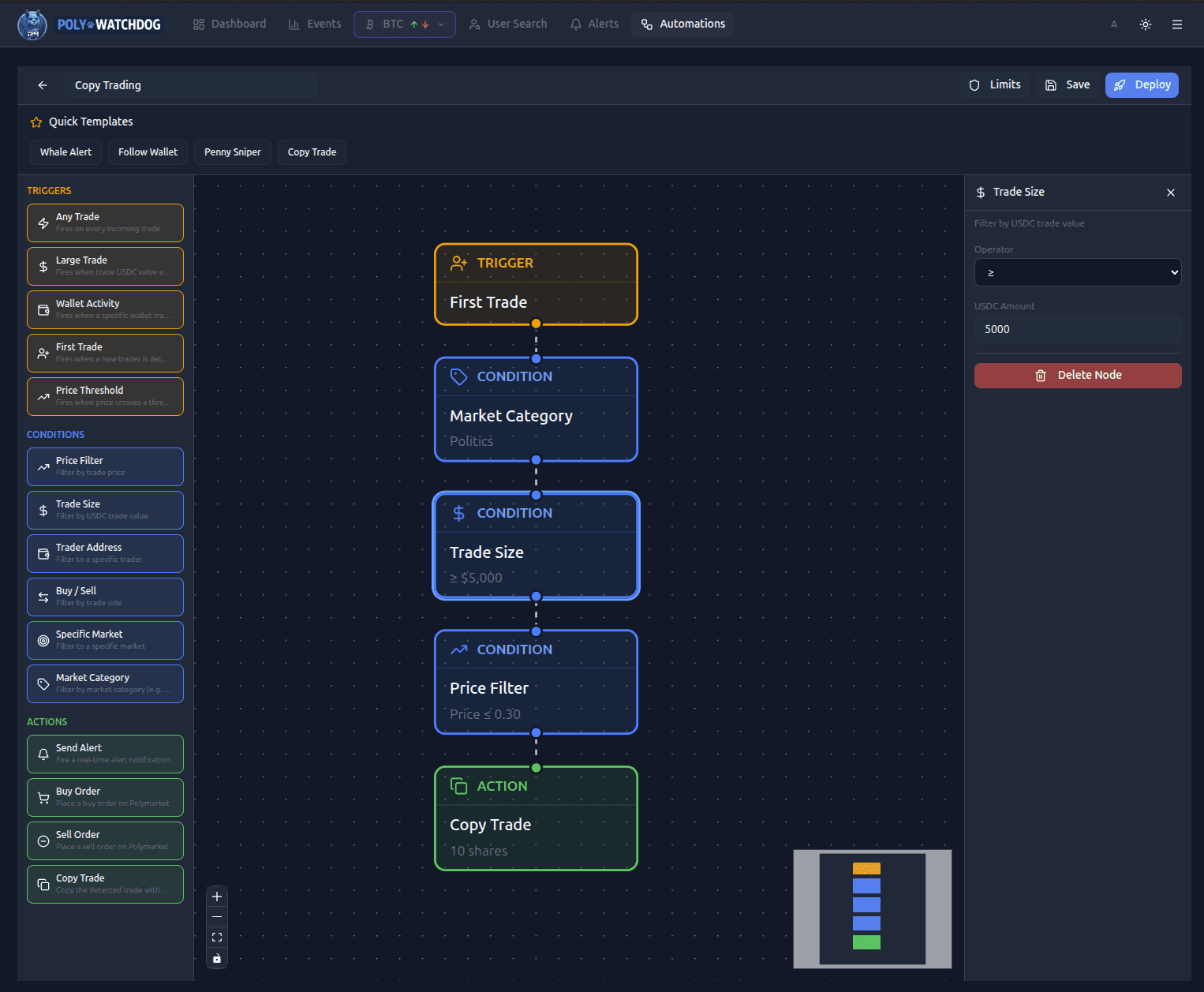
Task: Select the First Trade trigger node on canvas
Action: click(x=536, y=285)
